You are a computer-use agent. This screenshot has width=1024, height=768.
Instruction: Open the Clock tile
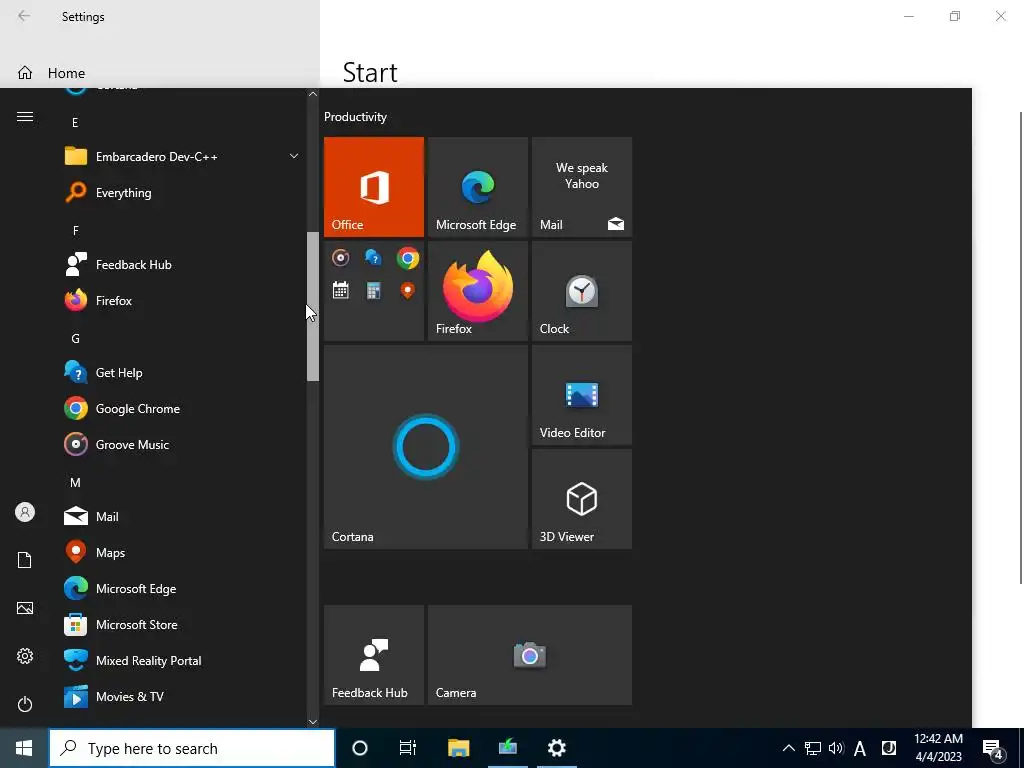(x=581, y=291)
